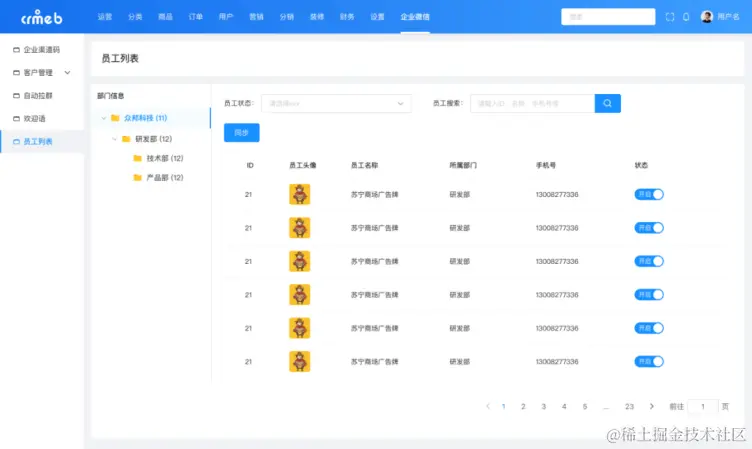Open sixth row employee avatar
The height and width of the screenshot is (449, 752).
click(300, 362)
